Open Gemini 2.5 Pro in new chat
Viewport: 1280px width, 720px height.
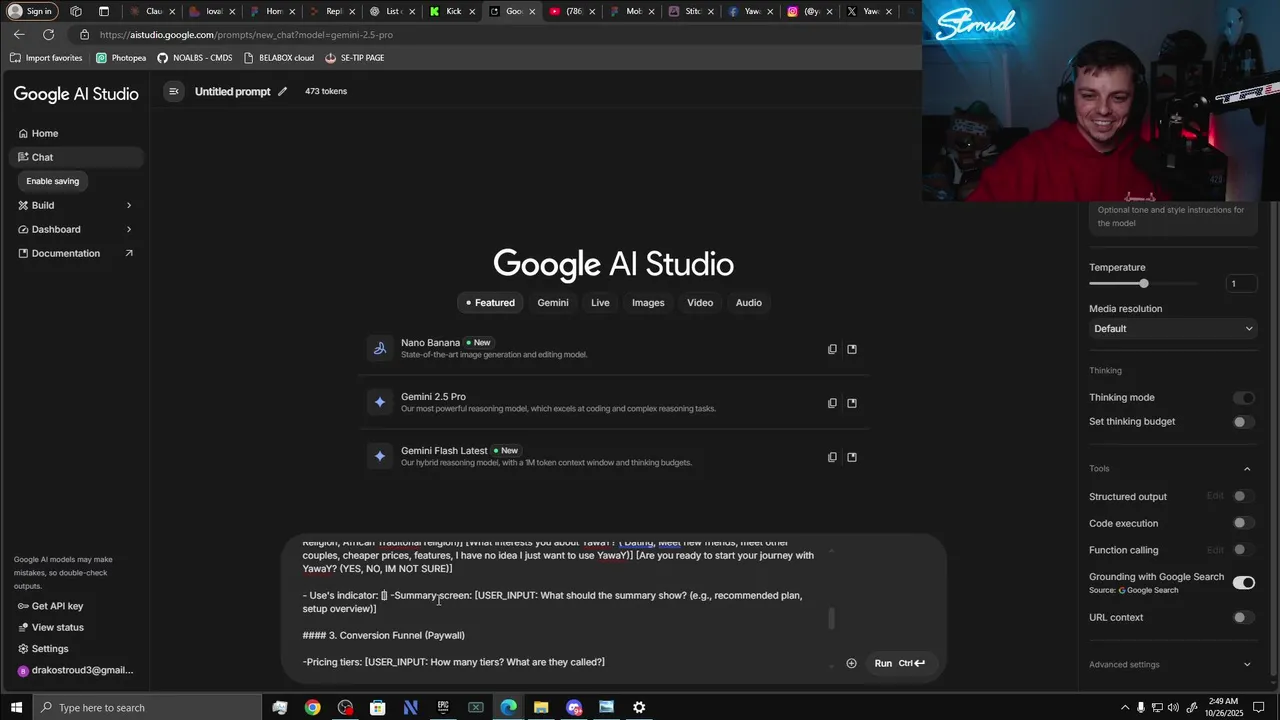[852, 403]
